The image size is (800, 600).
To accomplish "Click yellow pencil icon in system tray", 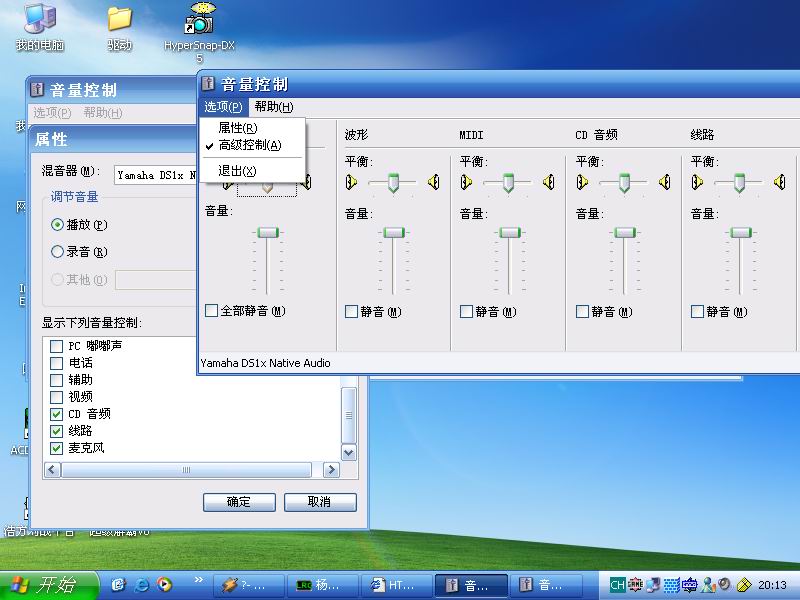I will (x=744, y=585).
